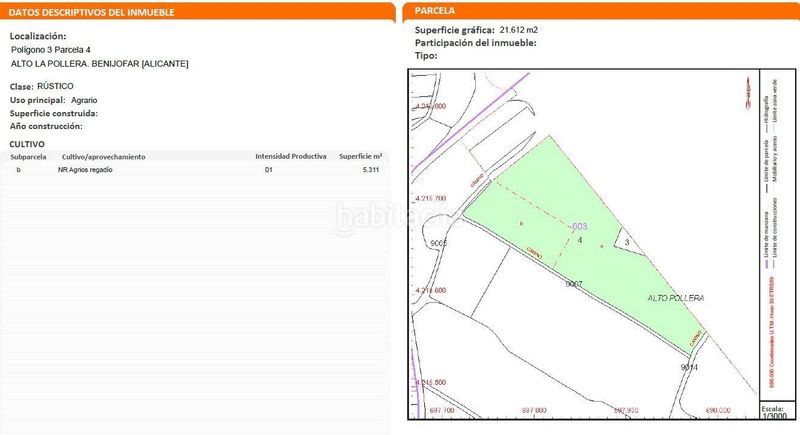Click the 'Límite de parcela' legend entry
Image resolution: width=800 pixels, height=435 pixels.
point(766,166)
